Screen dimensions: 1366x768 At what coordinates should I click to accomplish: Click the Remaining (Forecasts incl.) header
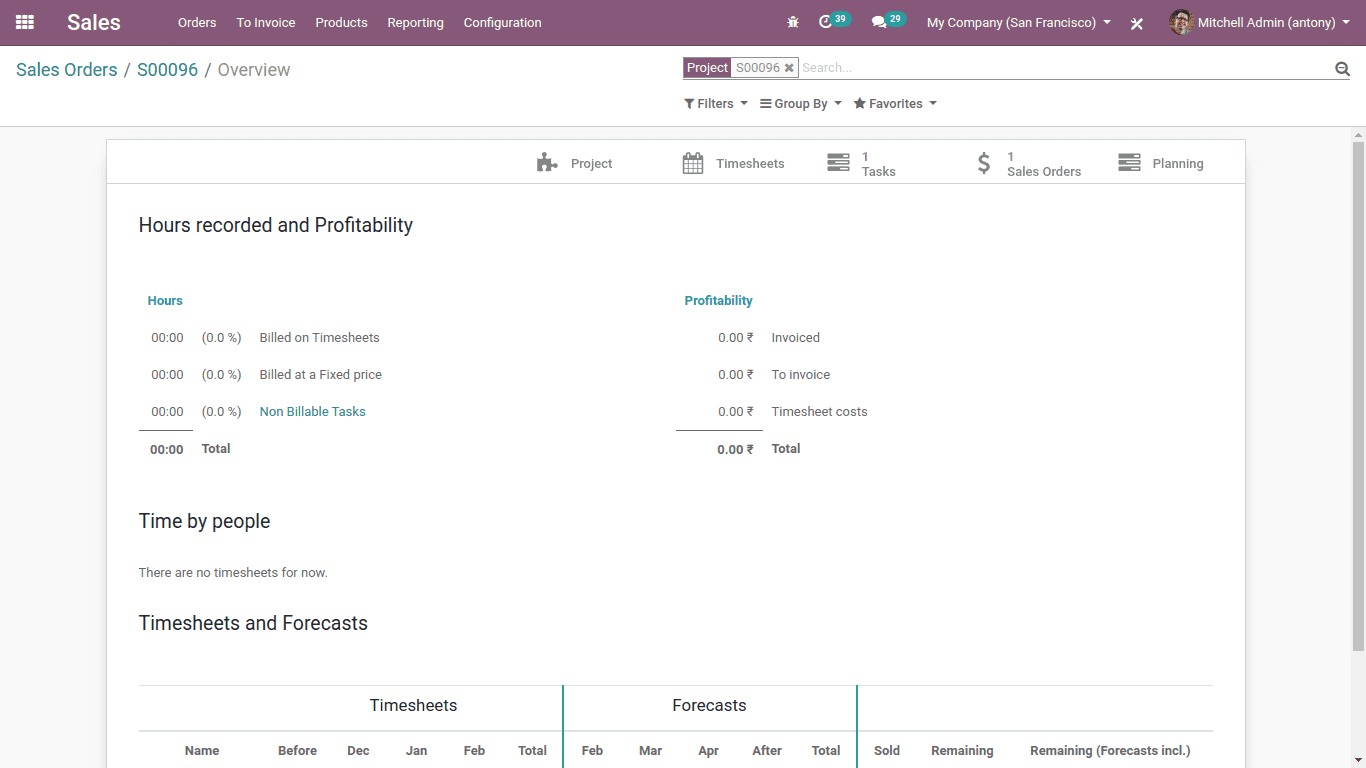click(1110, 751)
